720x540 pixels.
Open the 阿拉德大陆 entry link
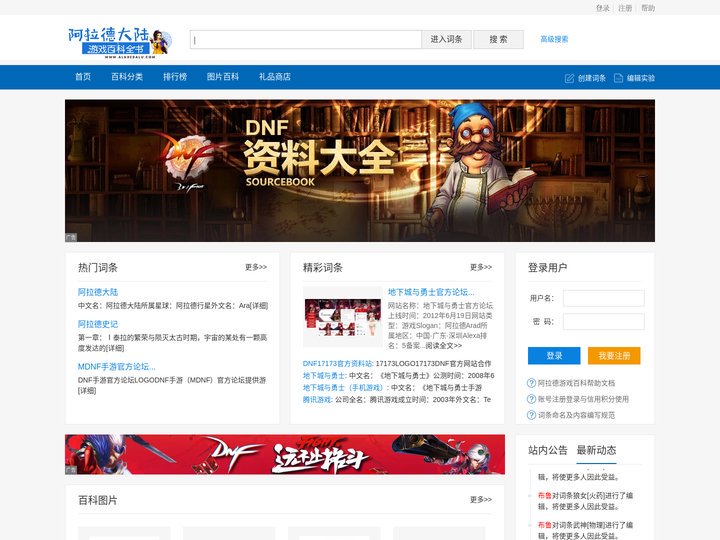(98, 292)
